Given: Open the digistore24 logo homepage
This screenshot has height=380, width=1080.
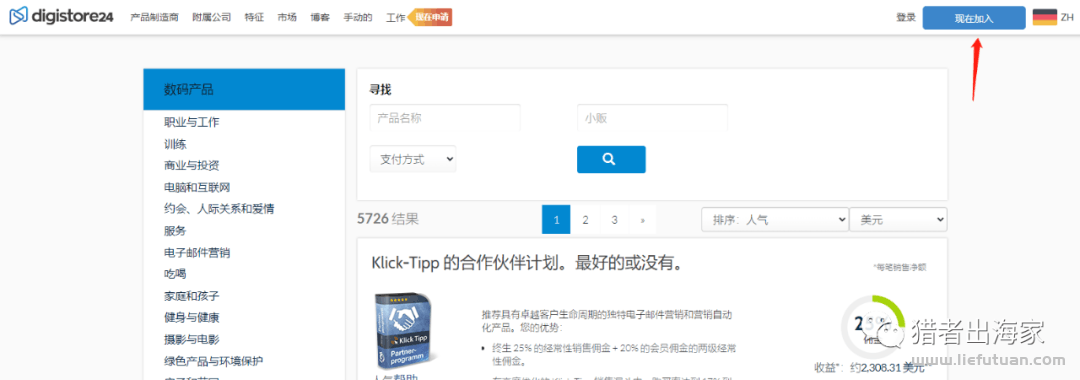Looking at the screenshot, I should coord(61,17).
